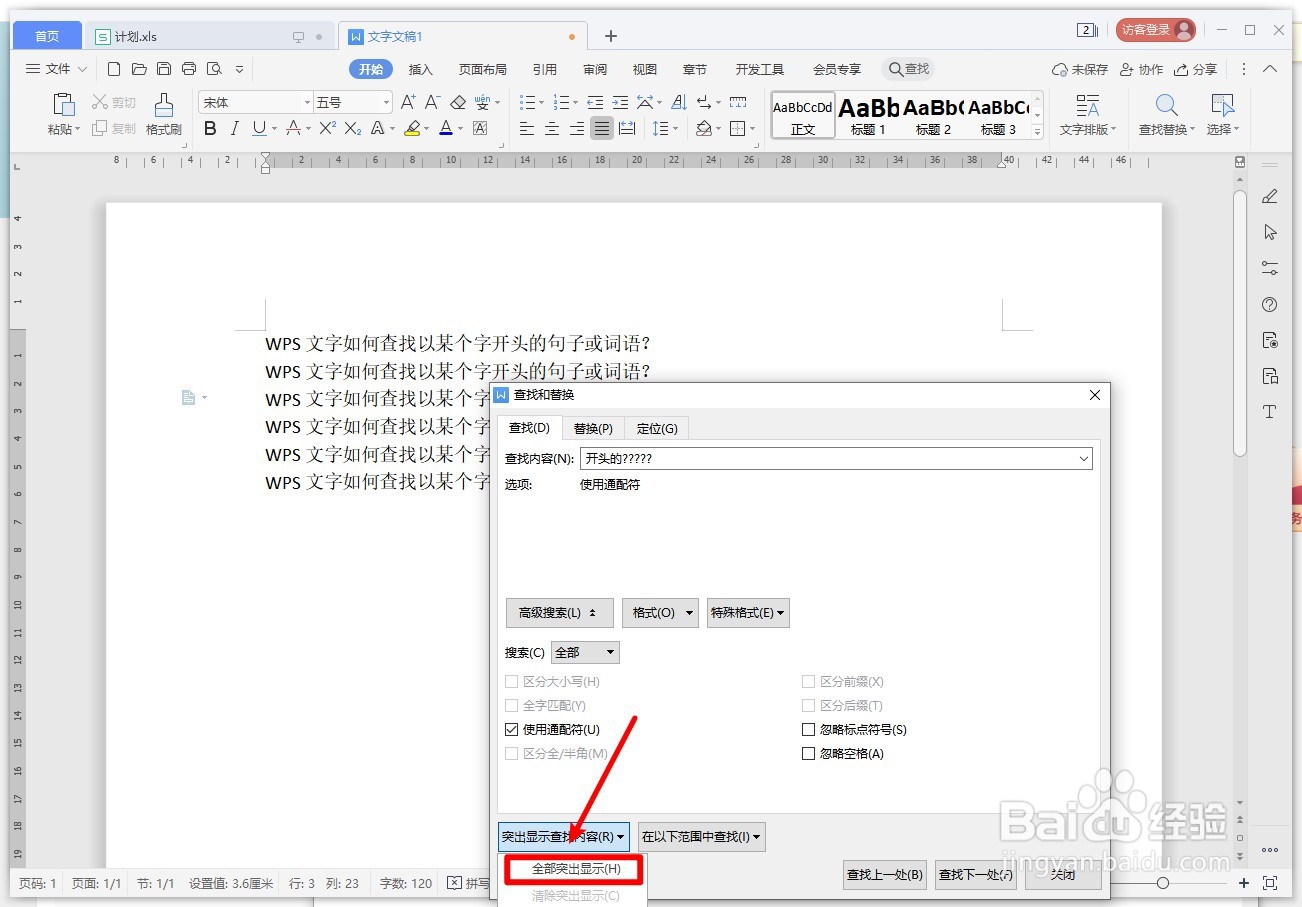
Task: Apply Superscript formatting
Action: tap(327, 128)
